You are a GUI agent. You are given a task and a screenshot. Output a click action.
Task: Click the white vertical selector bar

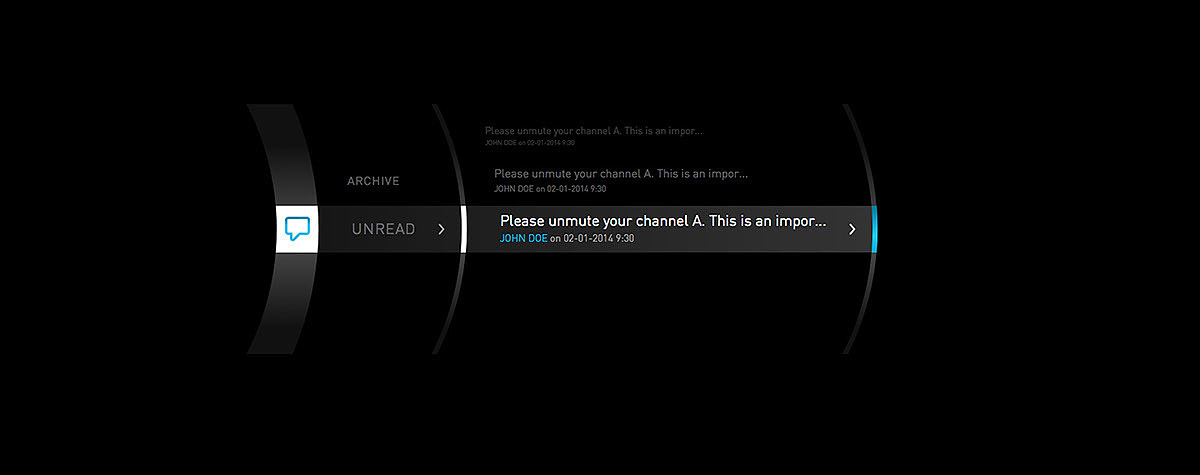click(464, 229)
